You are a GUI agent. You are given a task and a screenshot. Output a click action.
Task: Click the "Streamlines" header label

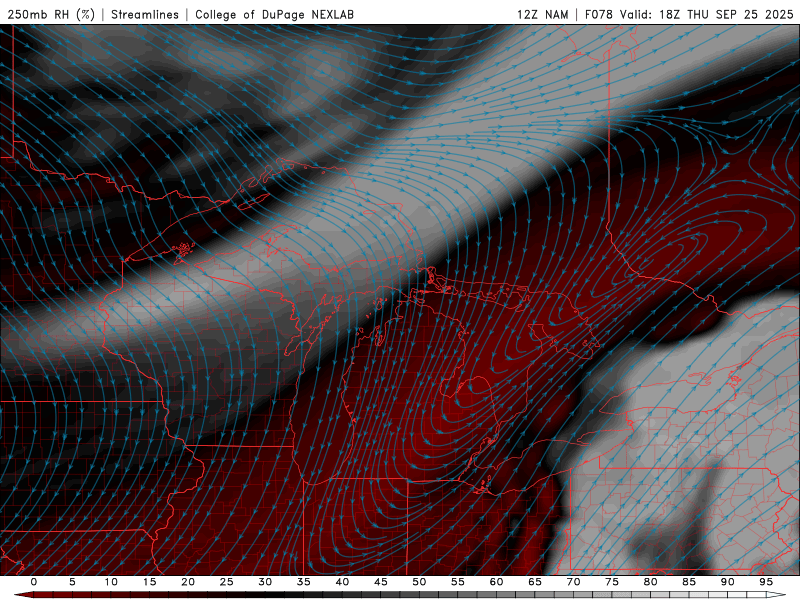point(145,14)
